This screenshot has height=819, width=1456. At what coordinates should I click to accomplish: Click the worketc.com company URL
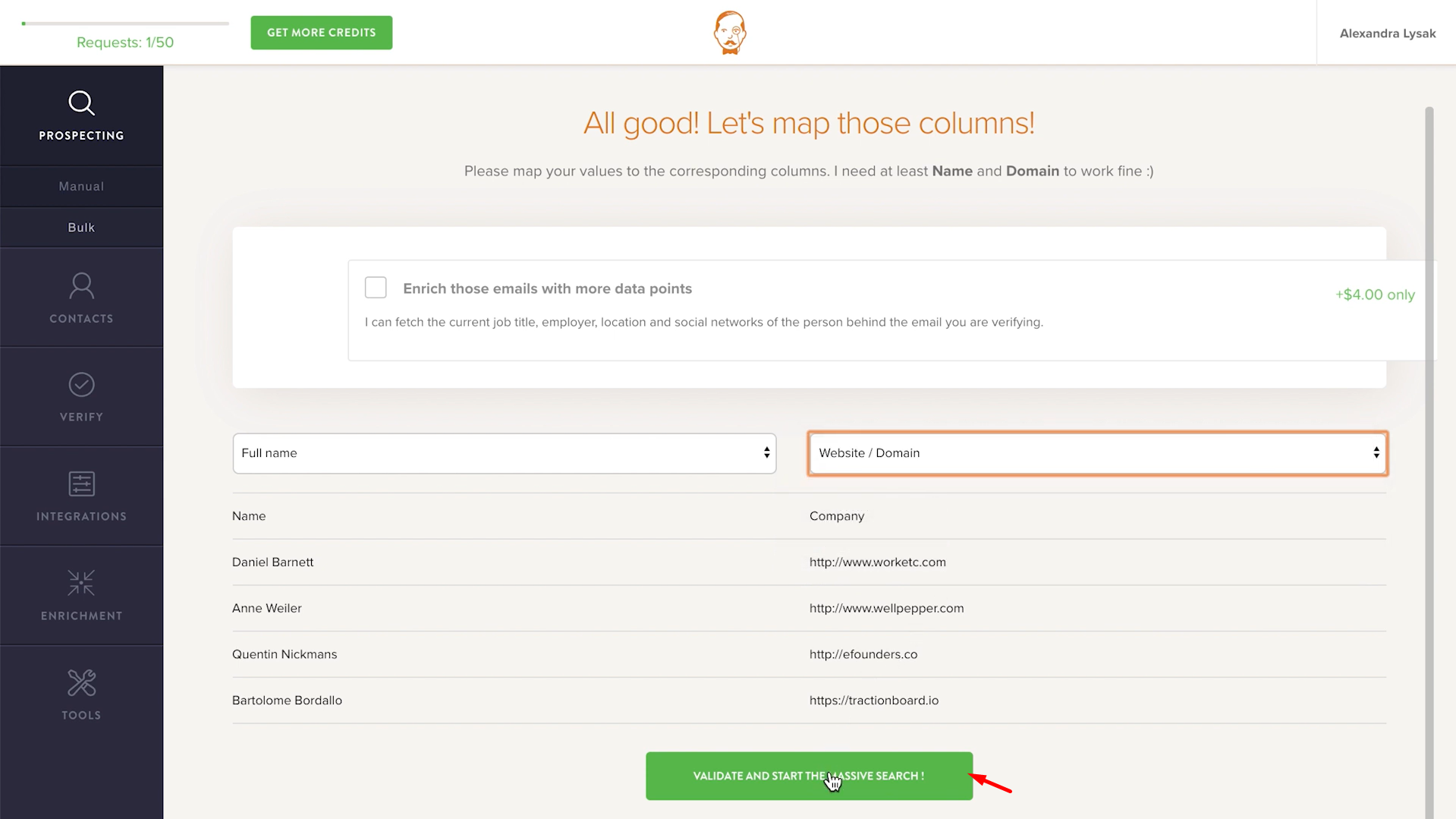pos(877,562)
